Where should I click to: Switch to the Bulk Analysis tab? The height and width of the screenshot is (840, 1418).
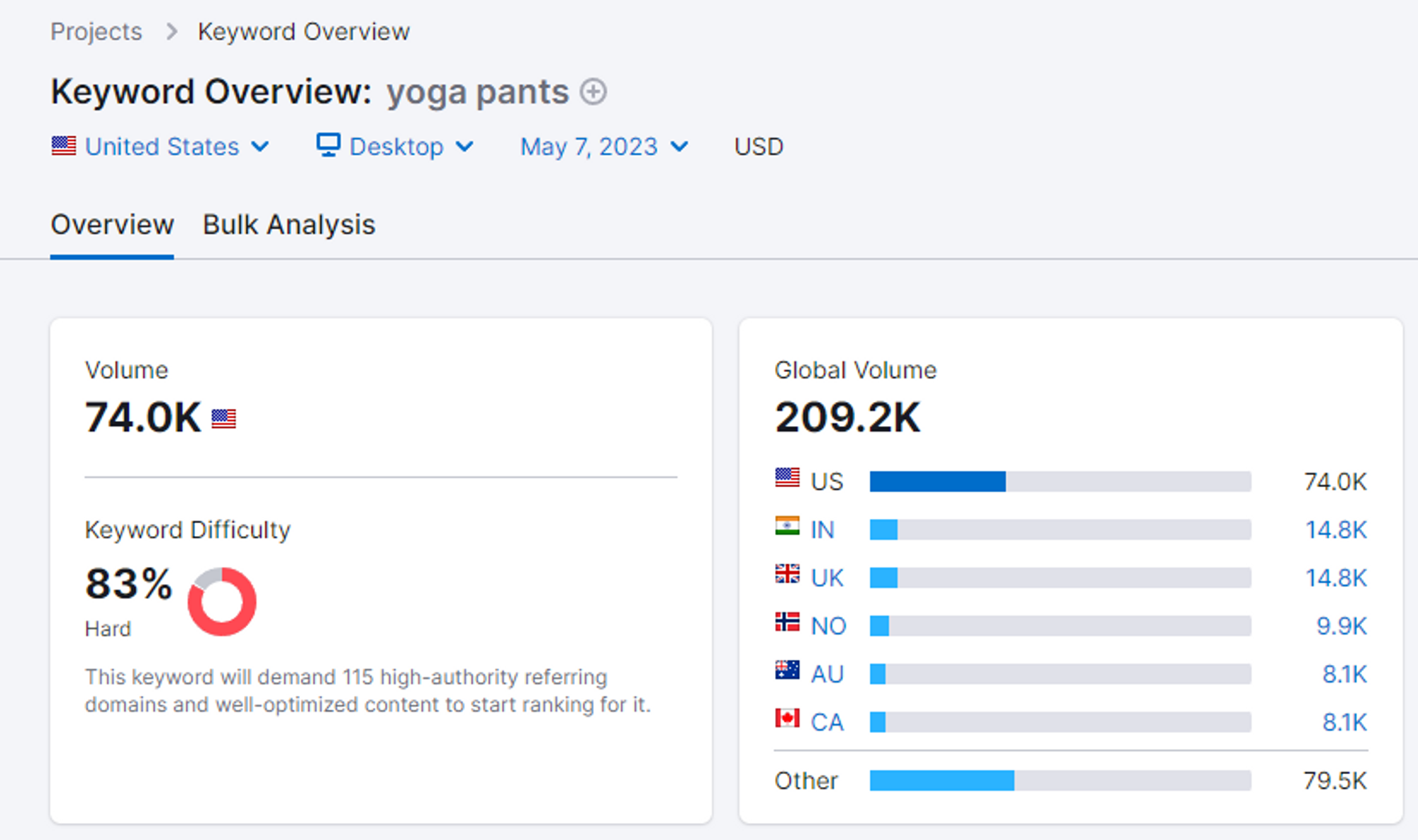289,225
